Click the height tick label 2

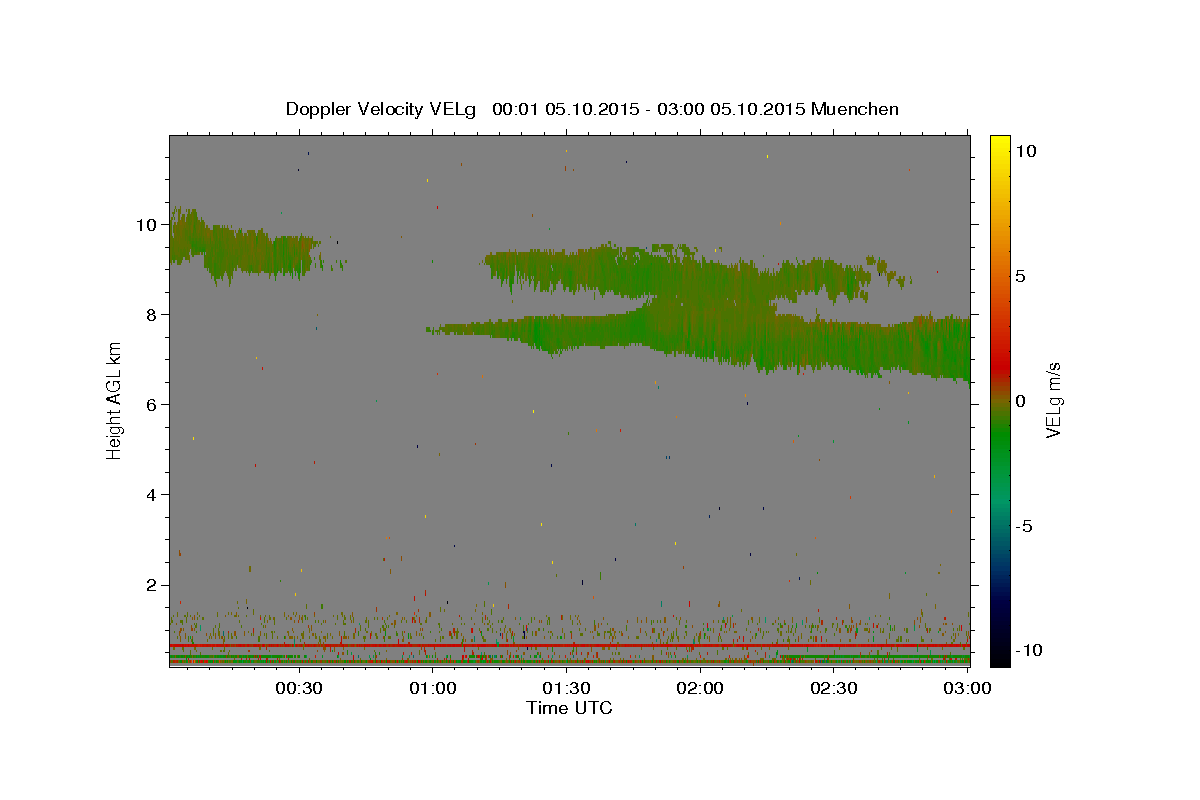pos(152,585)
